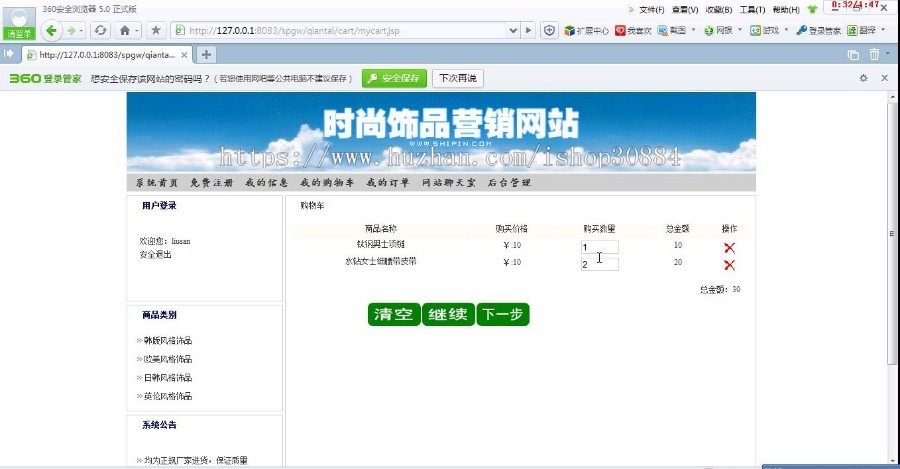The width and height of the screenshot is (900, 469).
Task: Click the 下次再说 button
Action: (x=457, y=78)
